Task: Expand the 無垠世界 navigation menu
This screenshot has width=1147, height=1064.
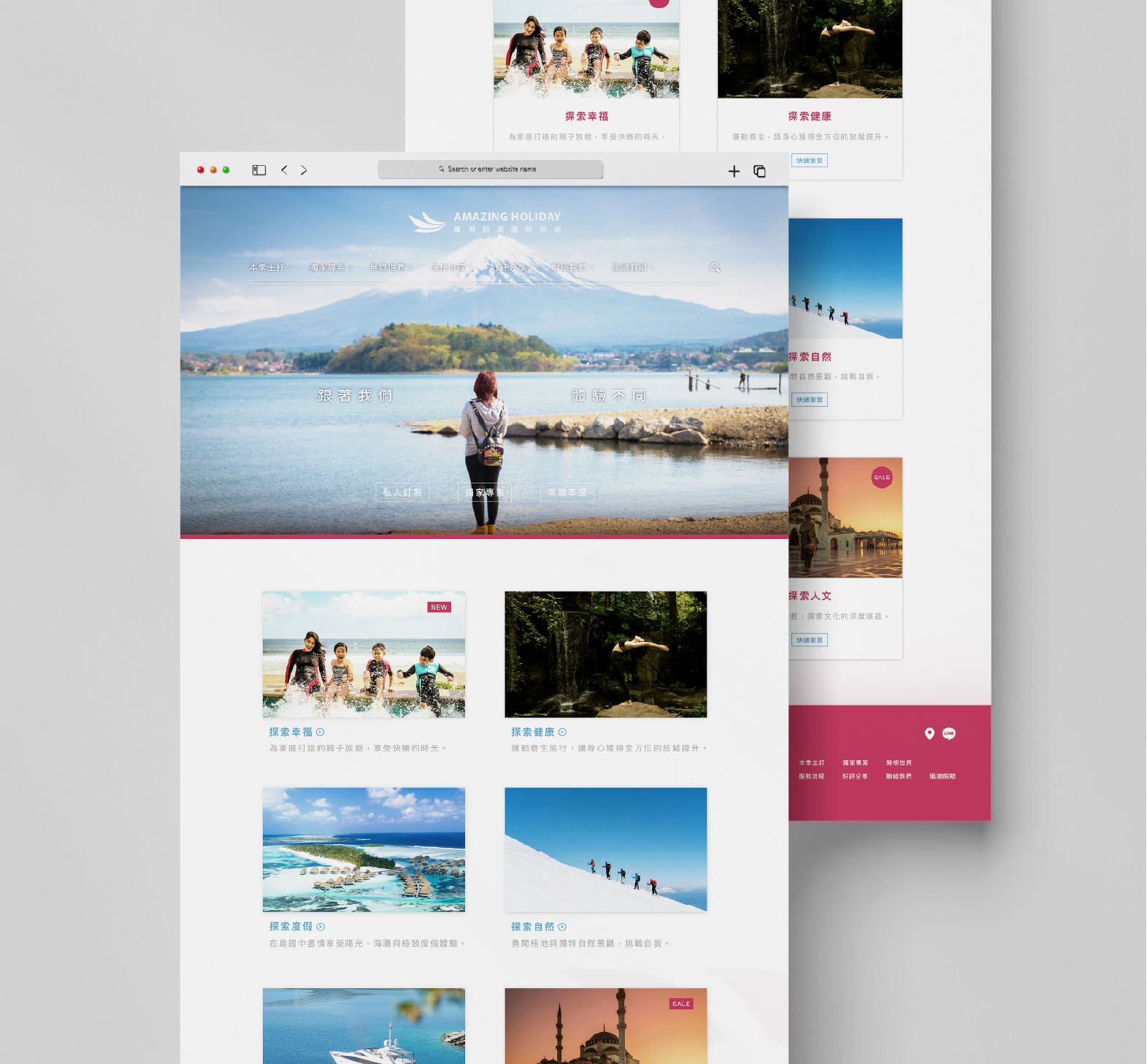Action: point(391,268)
